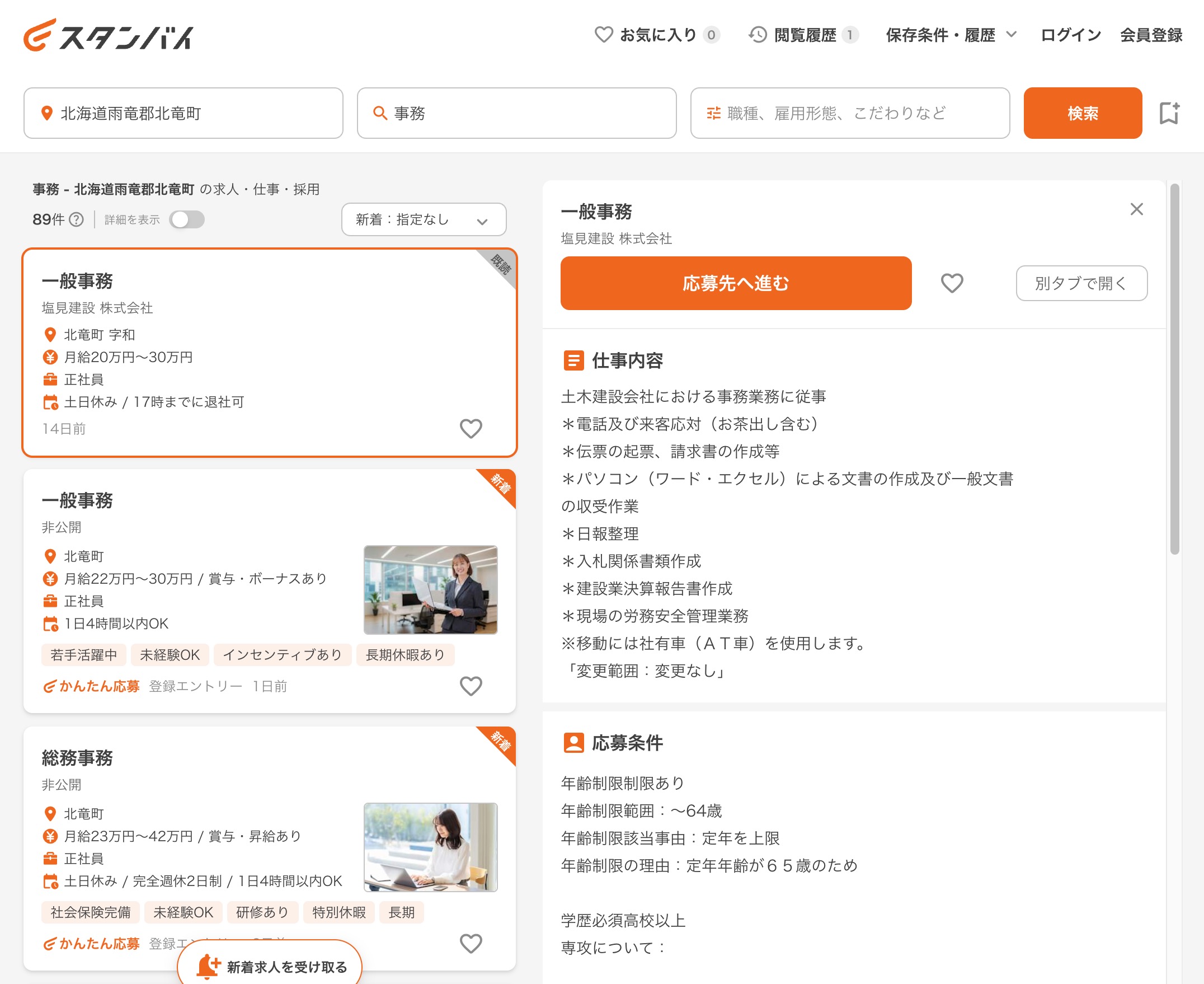Viewport: 1204px width, 984px height.
Task: Click the 事務 keyword search field
Action: (x=516, y=114)
